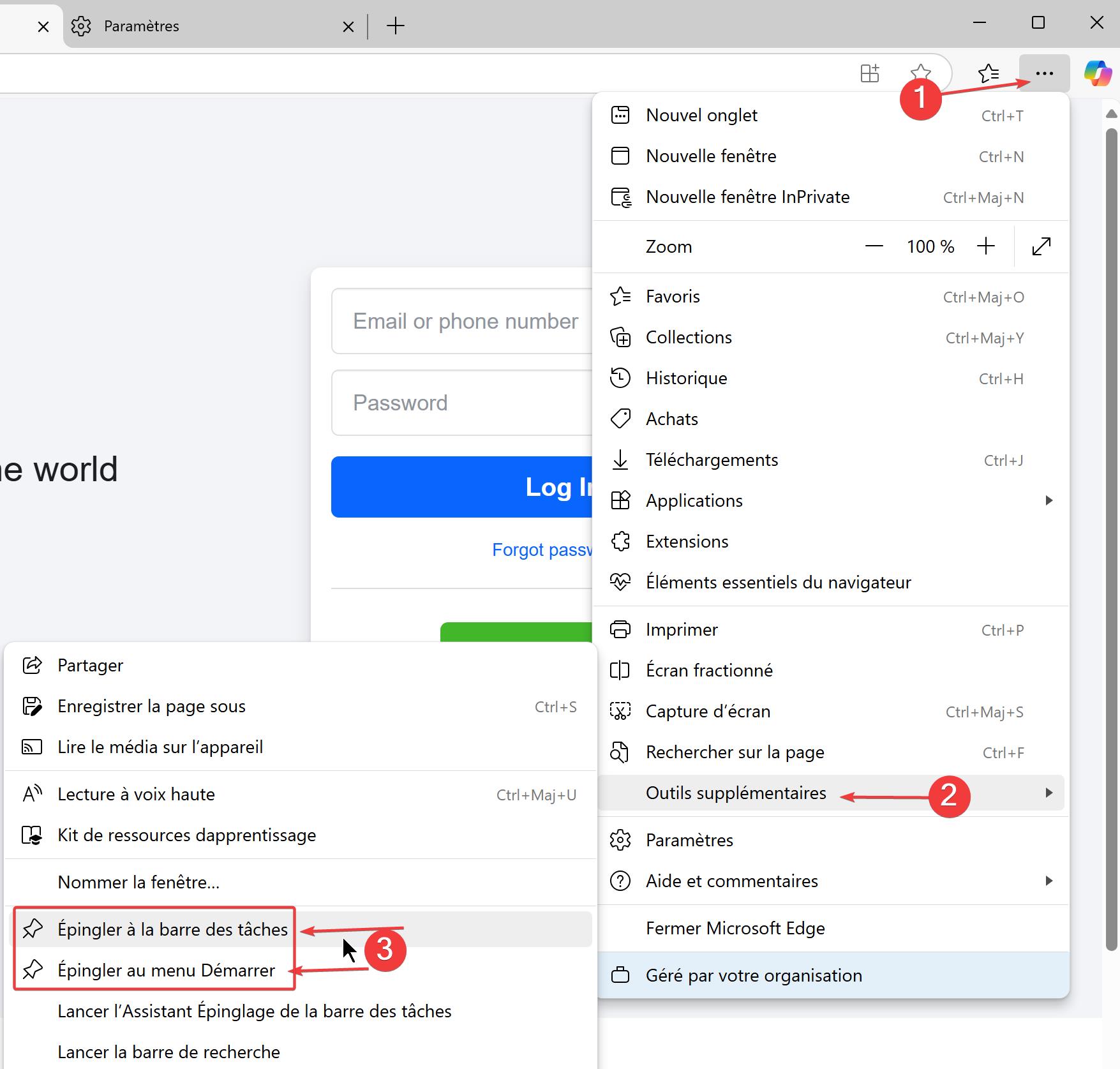Click the Paramètres tab gear icon

click(x=81, y=26)
